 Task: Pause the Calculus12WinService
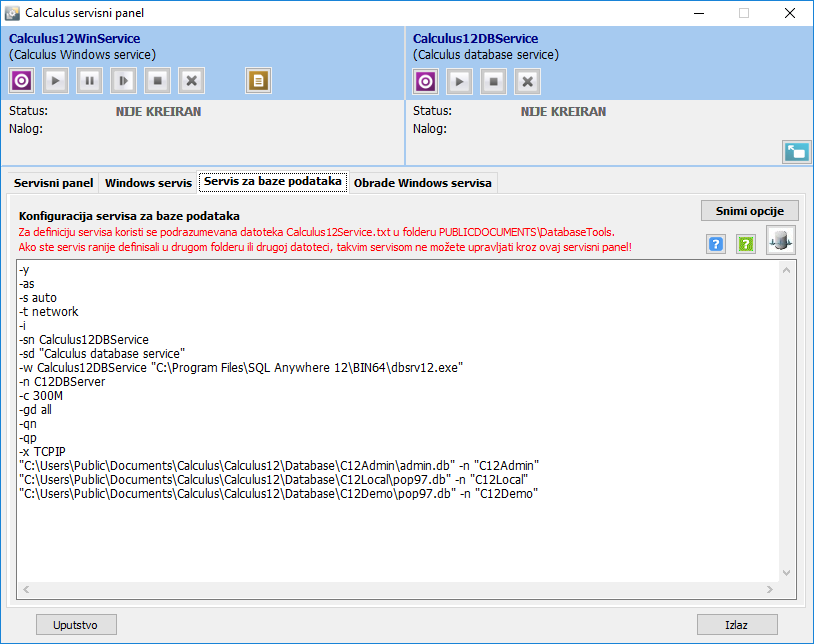(90, 81)
